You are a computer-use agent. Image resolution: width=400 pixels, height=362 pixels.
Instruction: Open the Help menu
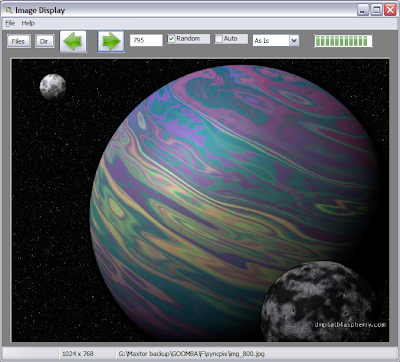pos(28,23)
